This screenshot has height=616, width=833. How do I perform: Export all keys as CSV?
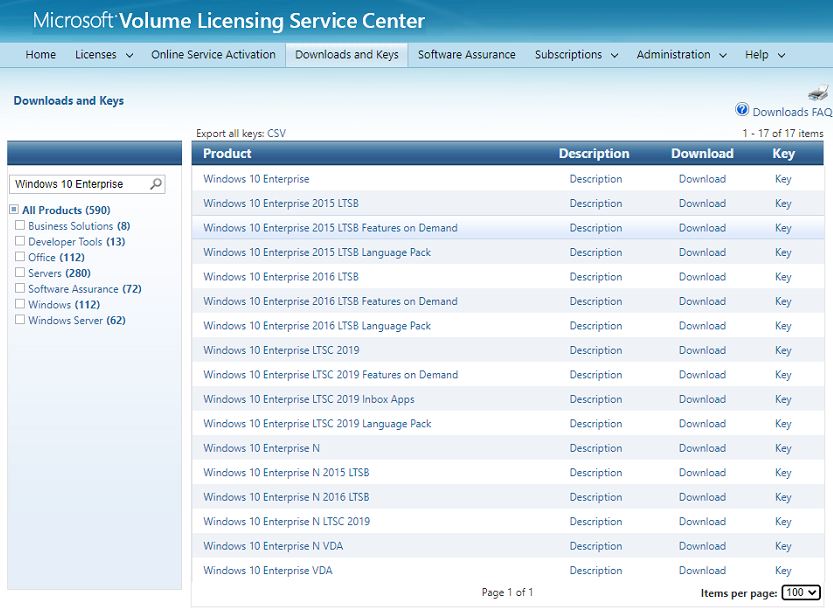tap(276, 133)
